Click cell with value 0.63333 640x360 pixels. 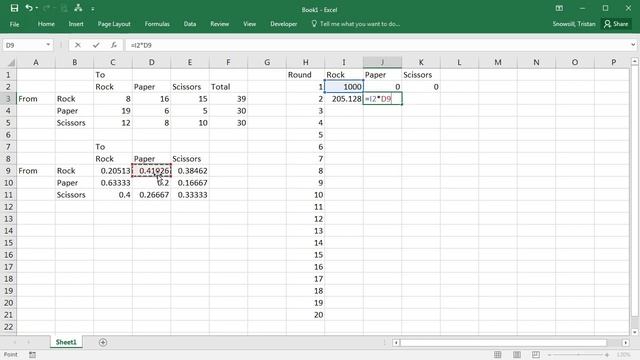[113, 182]
